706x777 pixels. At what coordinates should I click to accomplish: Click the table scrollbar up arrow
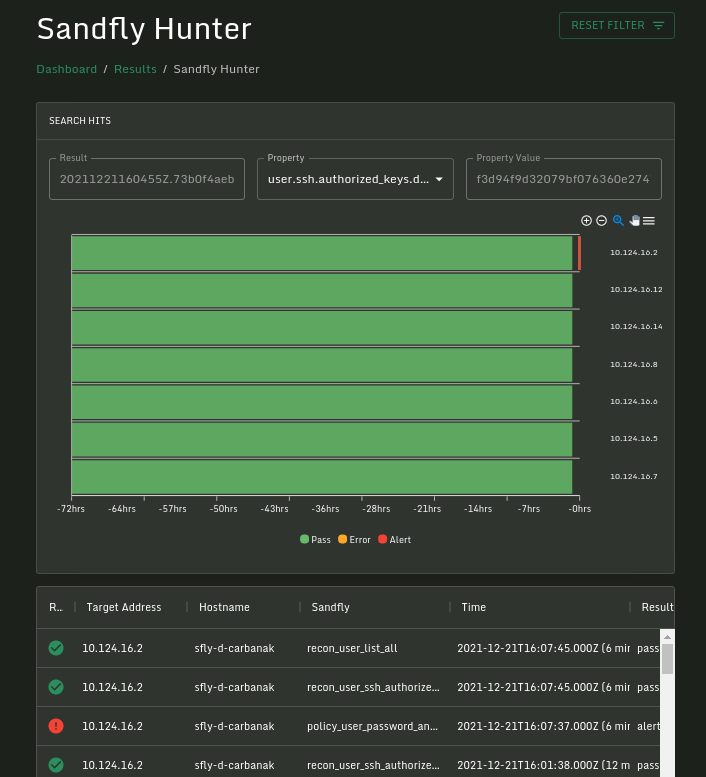(667, 637)
